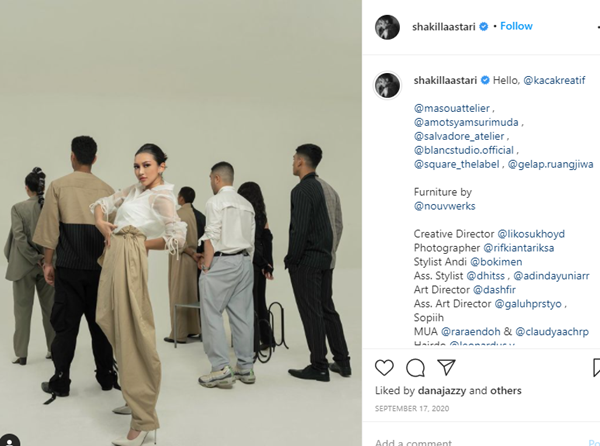Viewport: 600px width, 446px height.
Task: Share post via paper plane icon
Action: click(446, 367)
